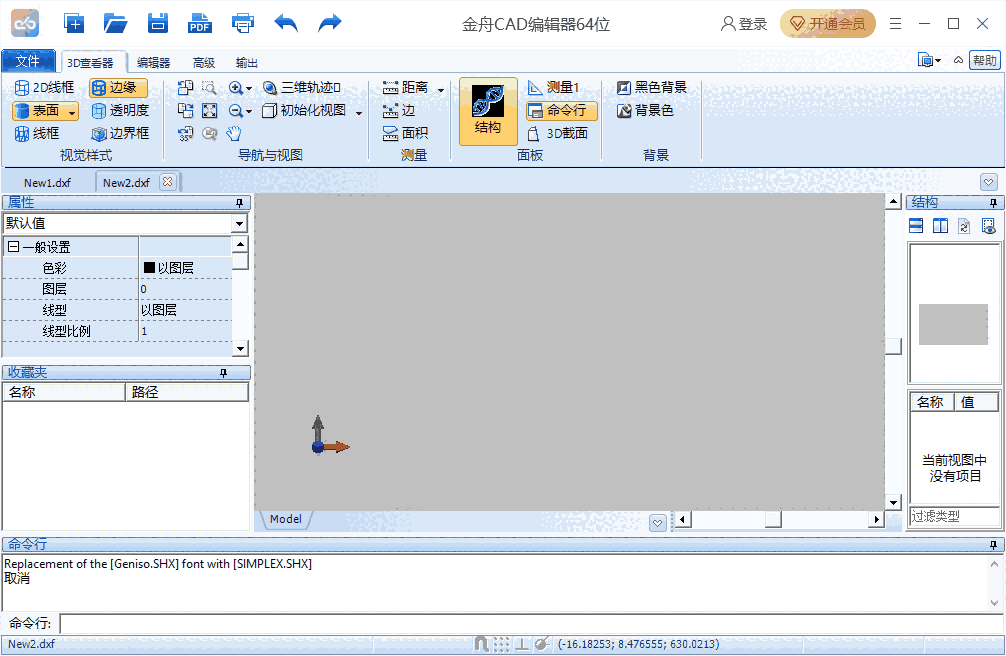Open the 表面 dropdown arrow
1006x656 pixels.
click(x=72, y=112)
